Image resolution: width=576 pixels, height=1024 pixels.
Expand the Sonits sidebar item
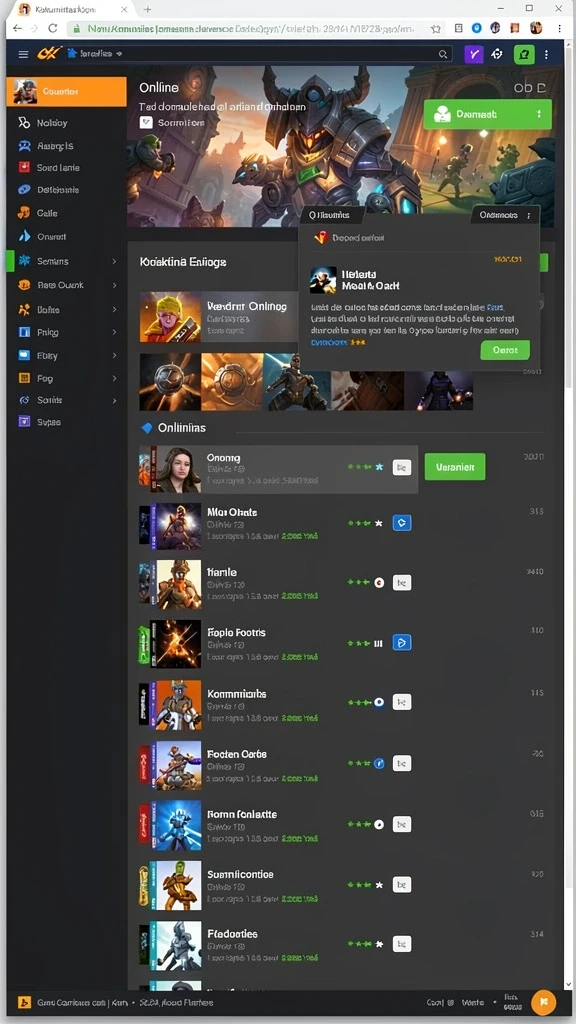coord(114,400)
